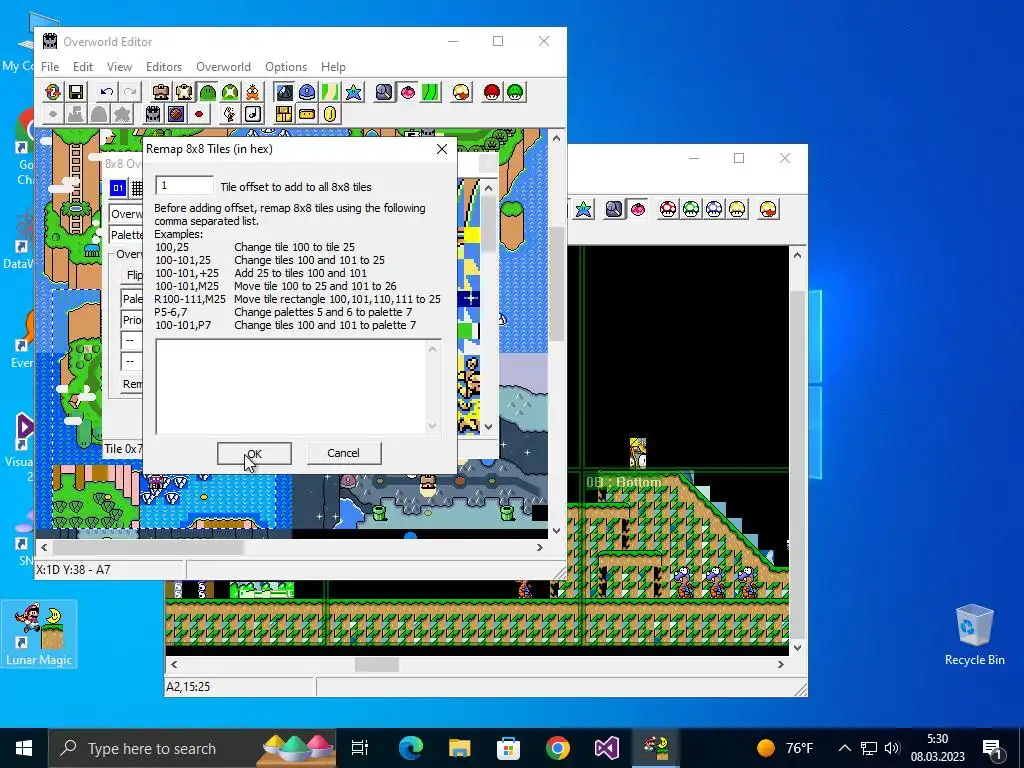The height and width of the screenshot is (768, 1024).
Task: Click the blue switch palace dome icon
Action: coord(307,92)
